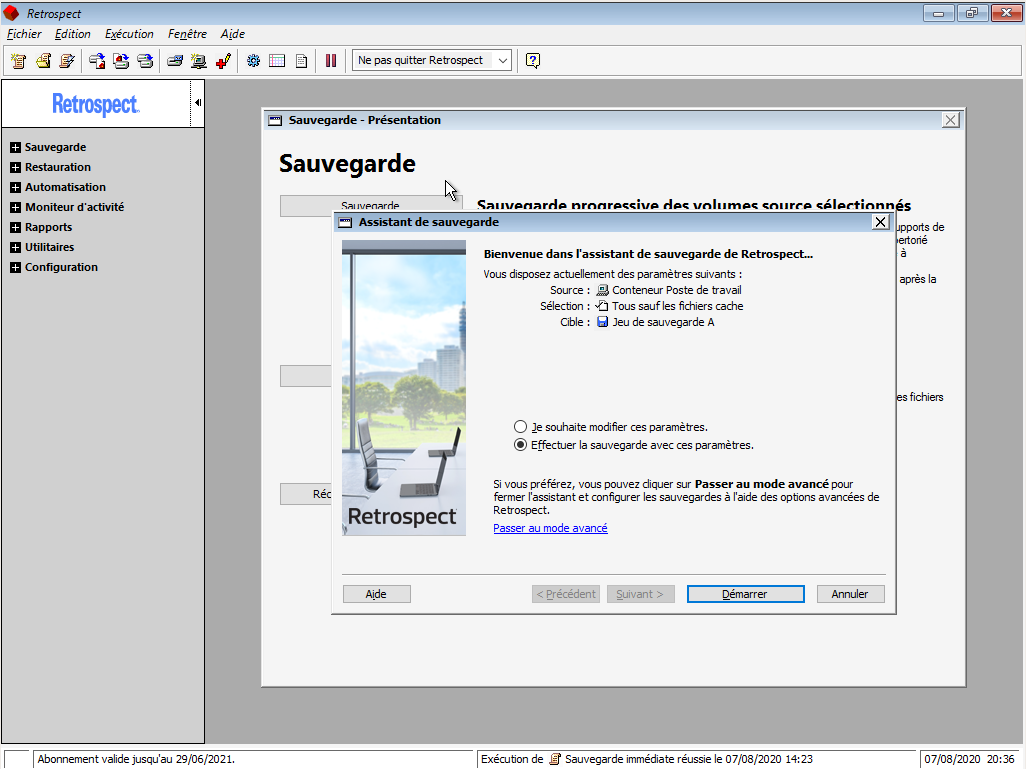This screenshot has width=1026, height=769.
Task: Select 'Effectuer la sauvegarde avec ces paramètres'
Action: 520,445
